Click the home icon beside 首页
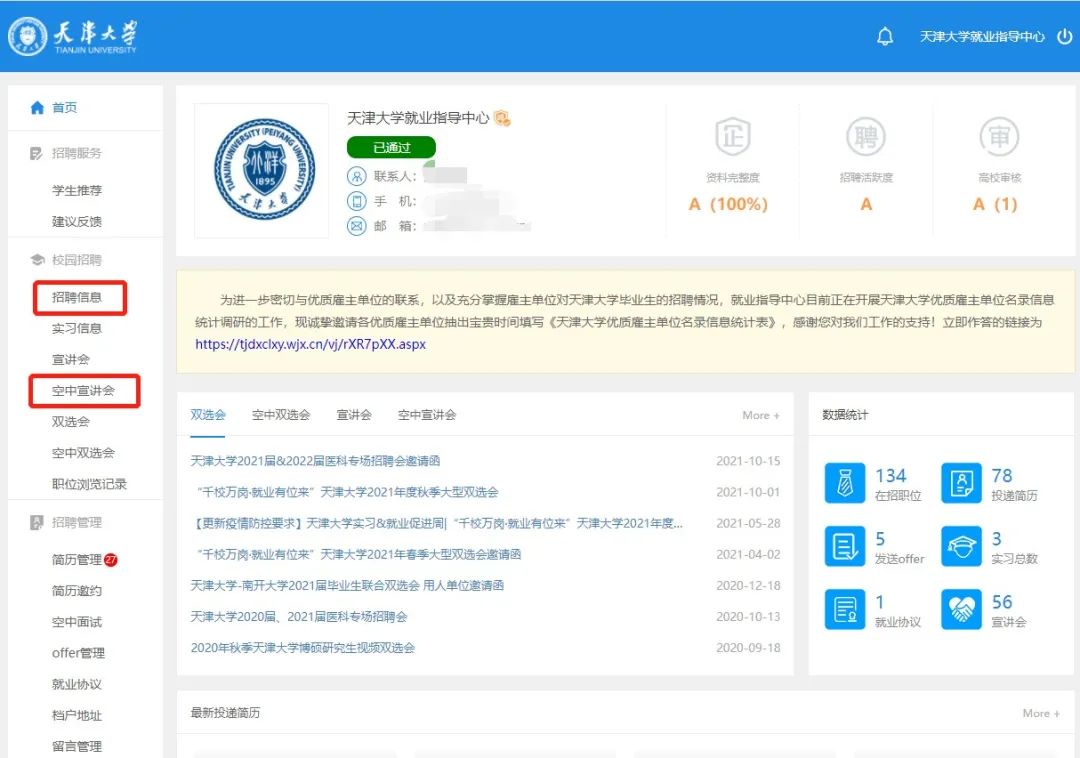This screenshot has width=1080, height=758. 38,108
